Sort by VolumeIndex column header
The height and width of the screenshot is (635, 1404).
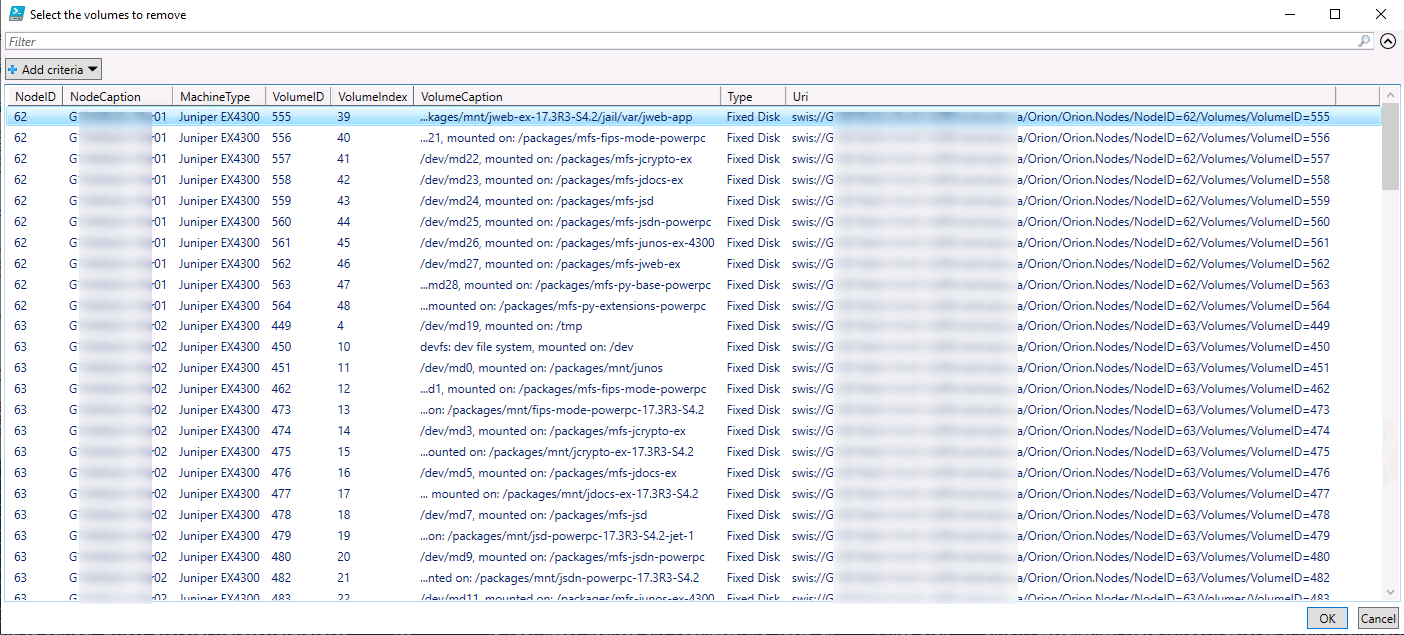coord(372,96)
